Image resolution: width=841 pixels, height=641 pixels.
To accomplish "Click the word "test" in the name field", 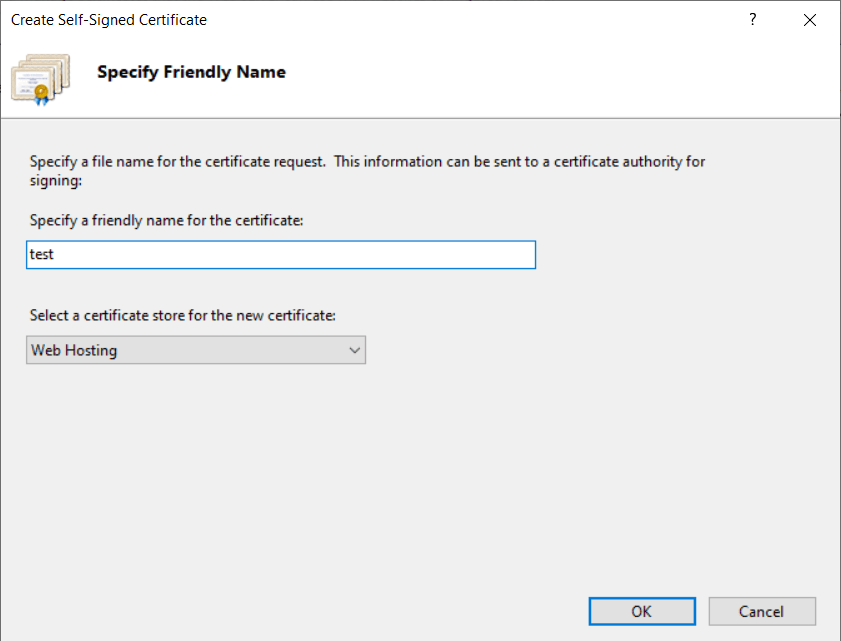I will click(42, 255).
